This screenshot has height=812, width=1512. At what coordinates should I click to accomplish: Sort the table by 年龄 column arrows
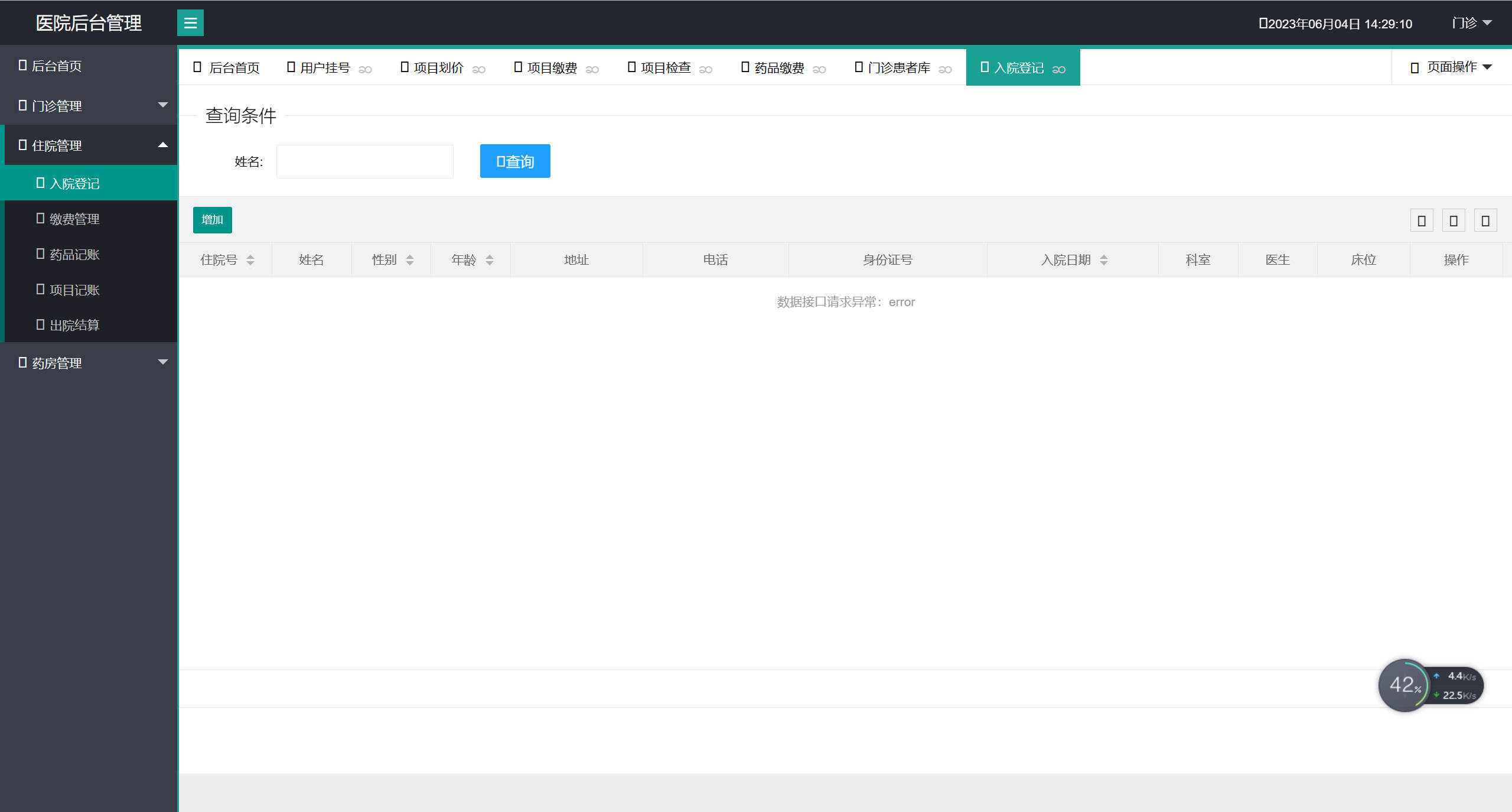[490, 260]
